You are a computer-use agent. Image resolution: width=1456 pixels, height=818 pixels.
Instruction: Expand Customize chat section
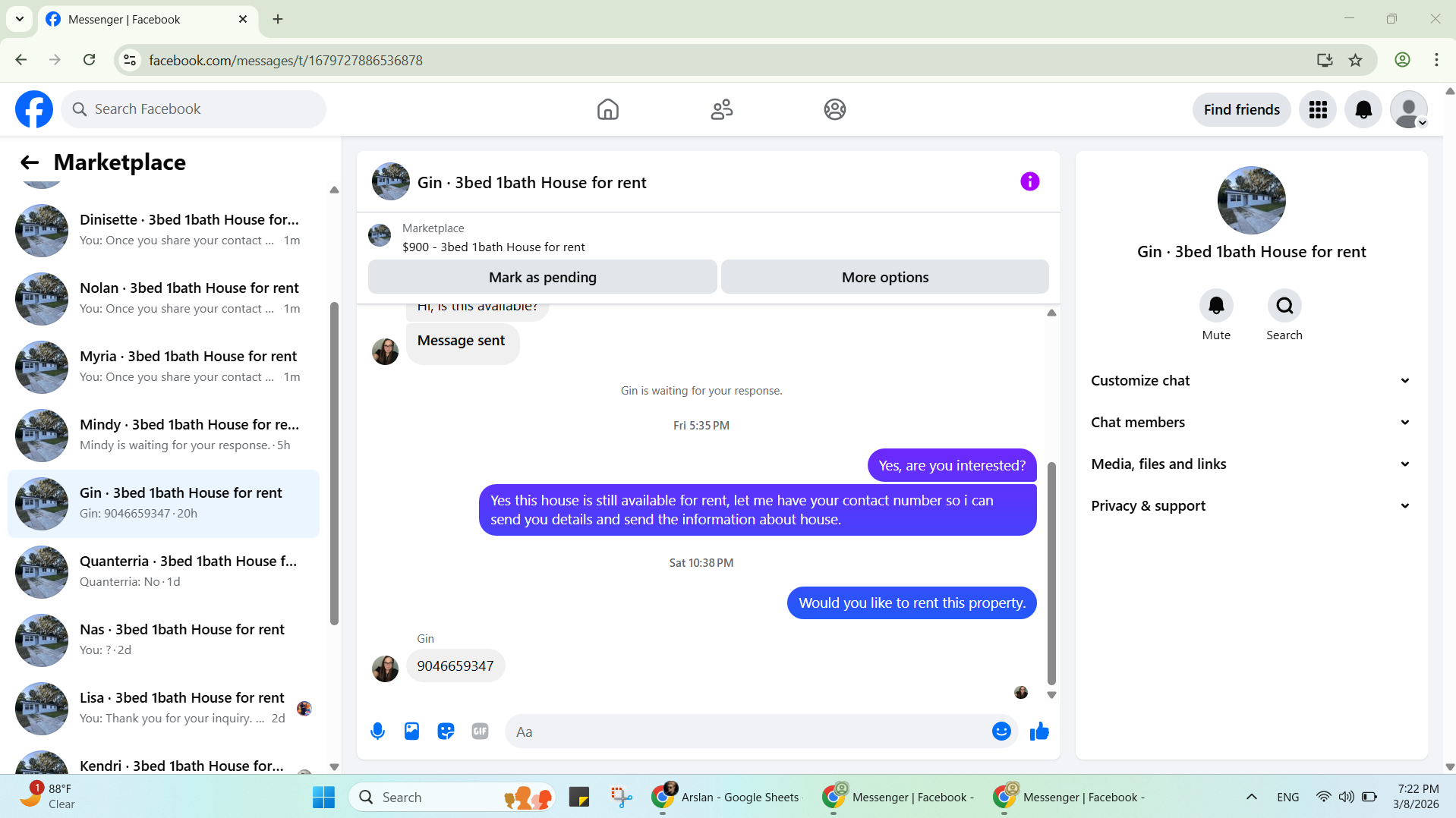[x=1251, y=381]
